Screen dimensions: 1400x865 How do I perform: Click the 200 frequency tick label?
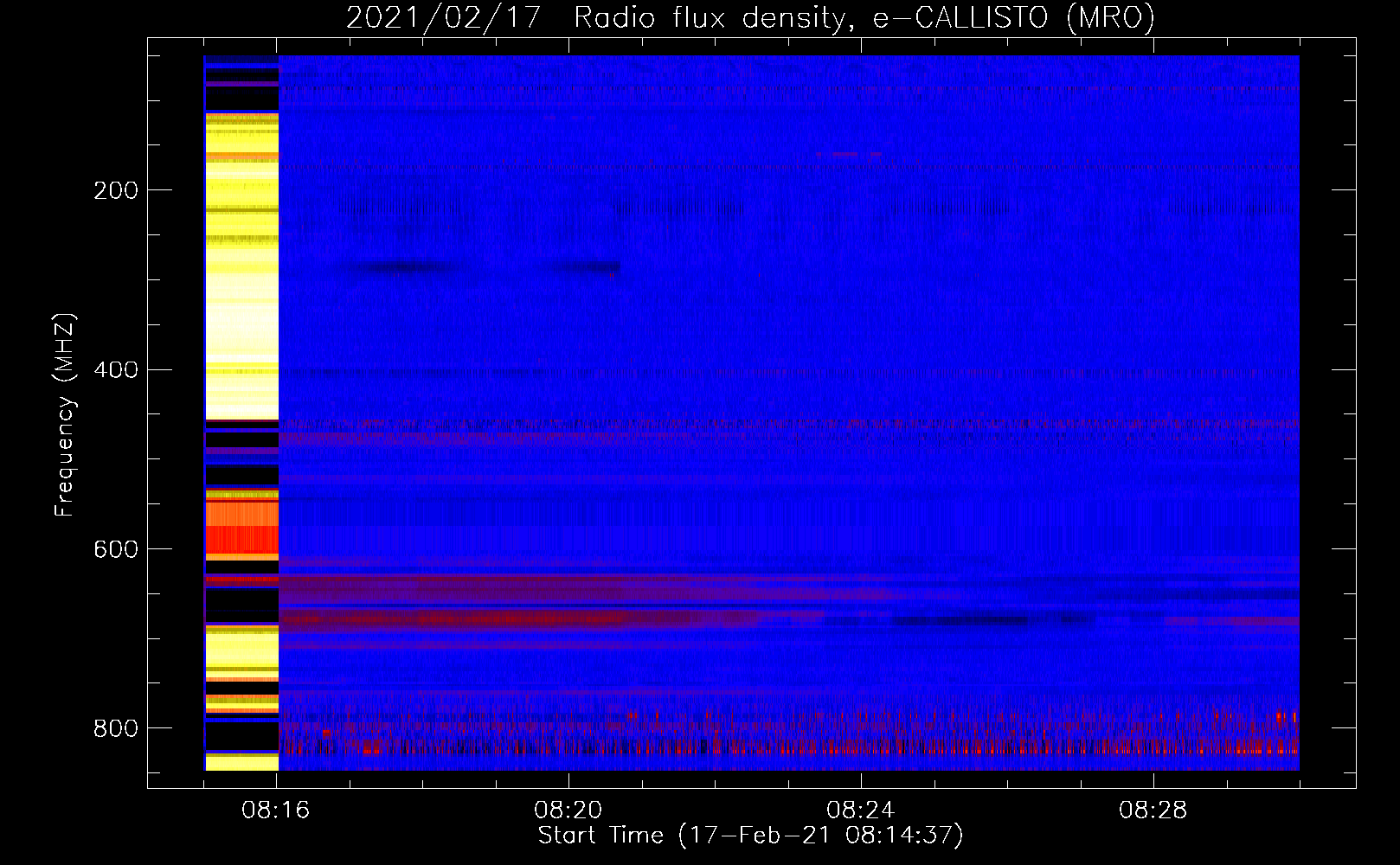pos(115,190)
